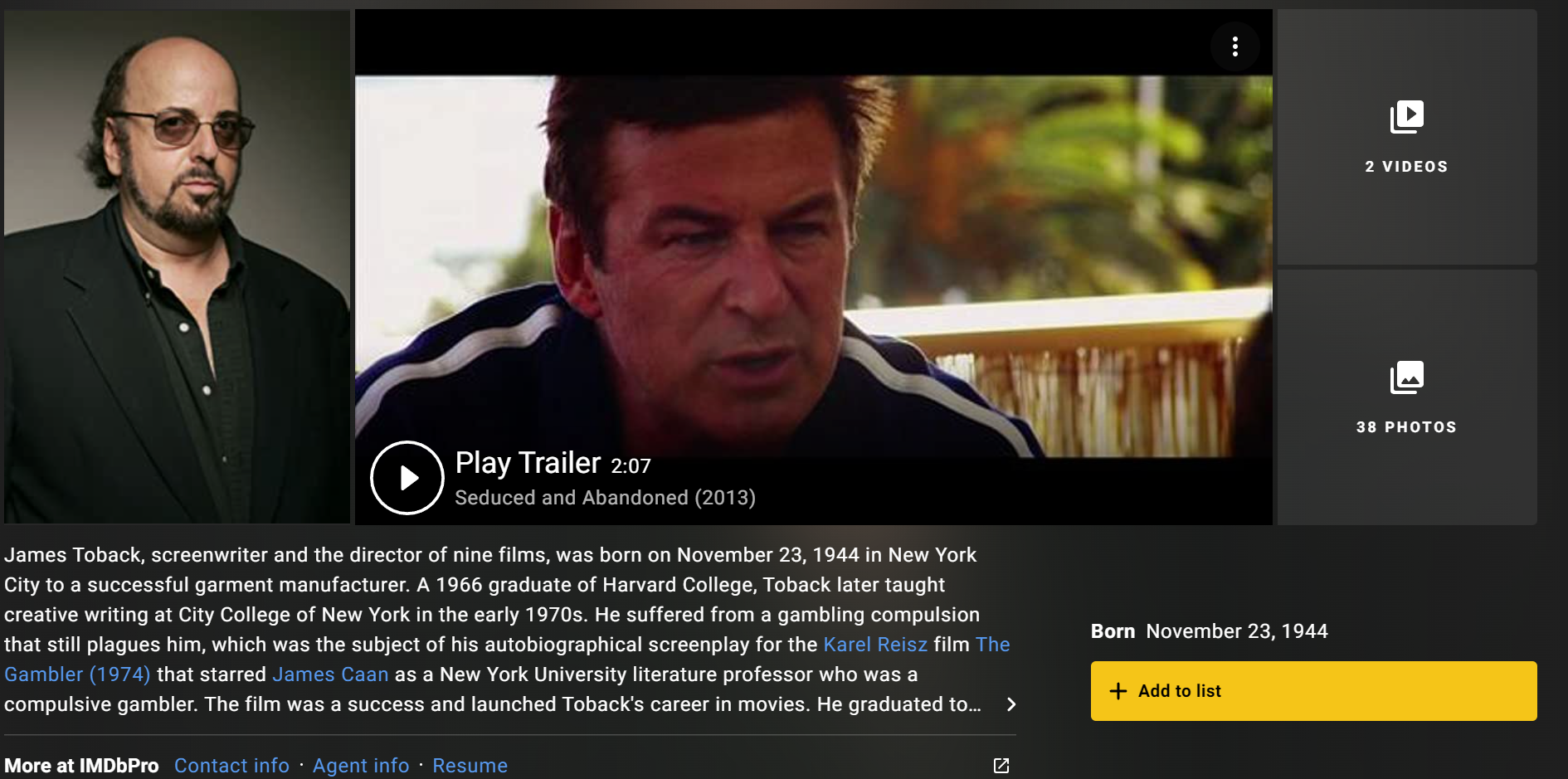This screenshot has height=779, width=1568.
Task: Click Seduced and Abandoned (2013) title
Action: (x=606, y=498)
